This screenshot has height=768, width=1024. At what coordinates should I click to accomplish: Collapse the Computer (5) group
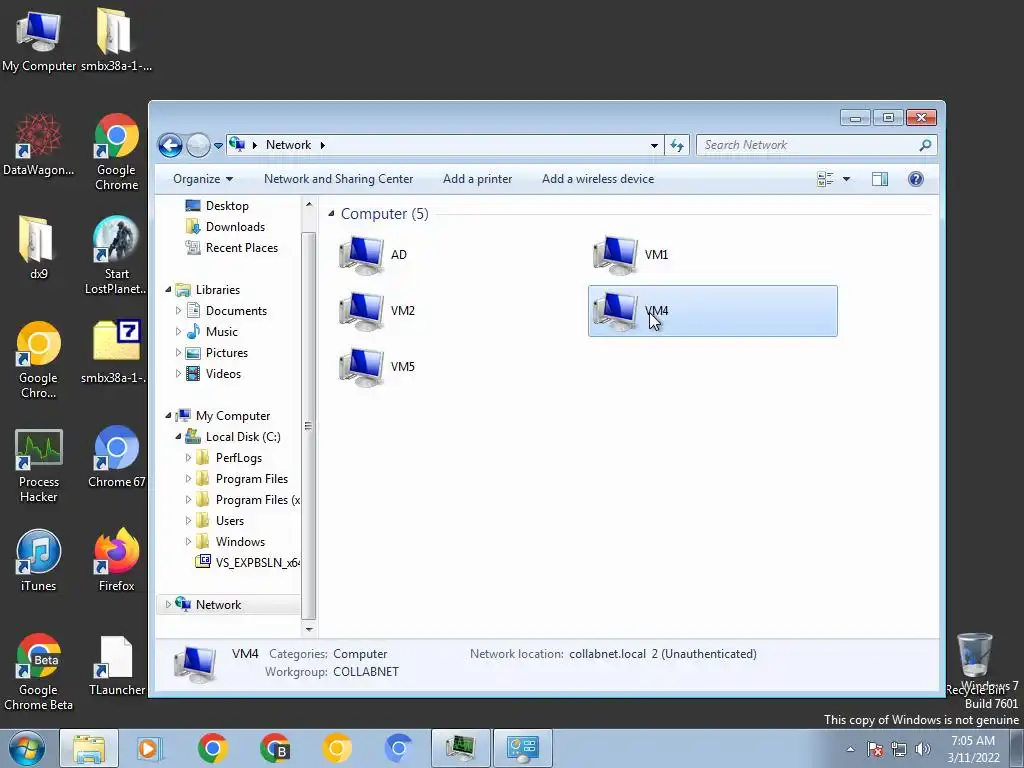click(331, 214)
